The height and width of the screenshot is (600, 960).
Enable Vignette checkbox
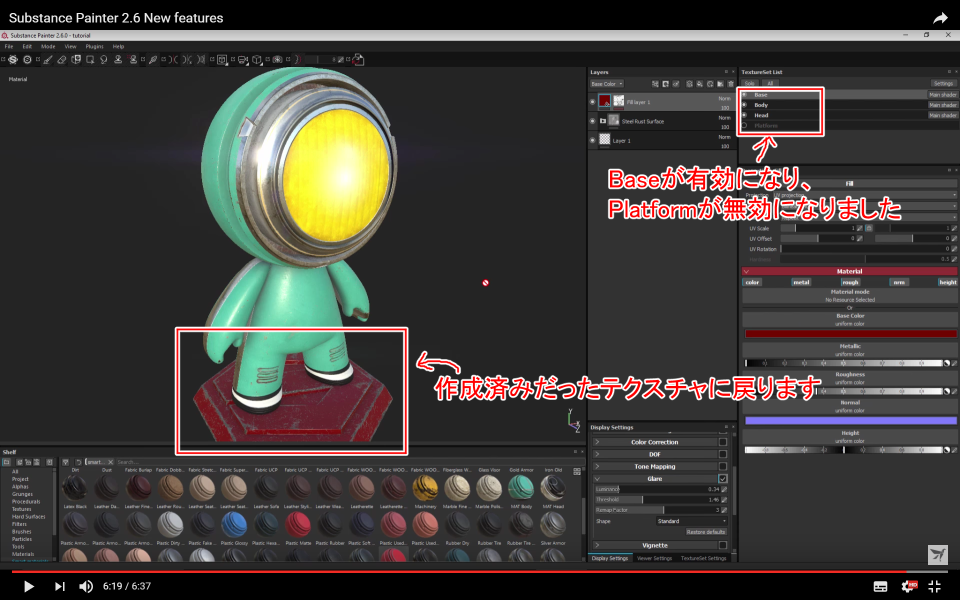[x=722, y=545]
